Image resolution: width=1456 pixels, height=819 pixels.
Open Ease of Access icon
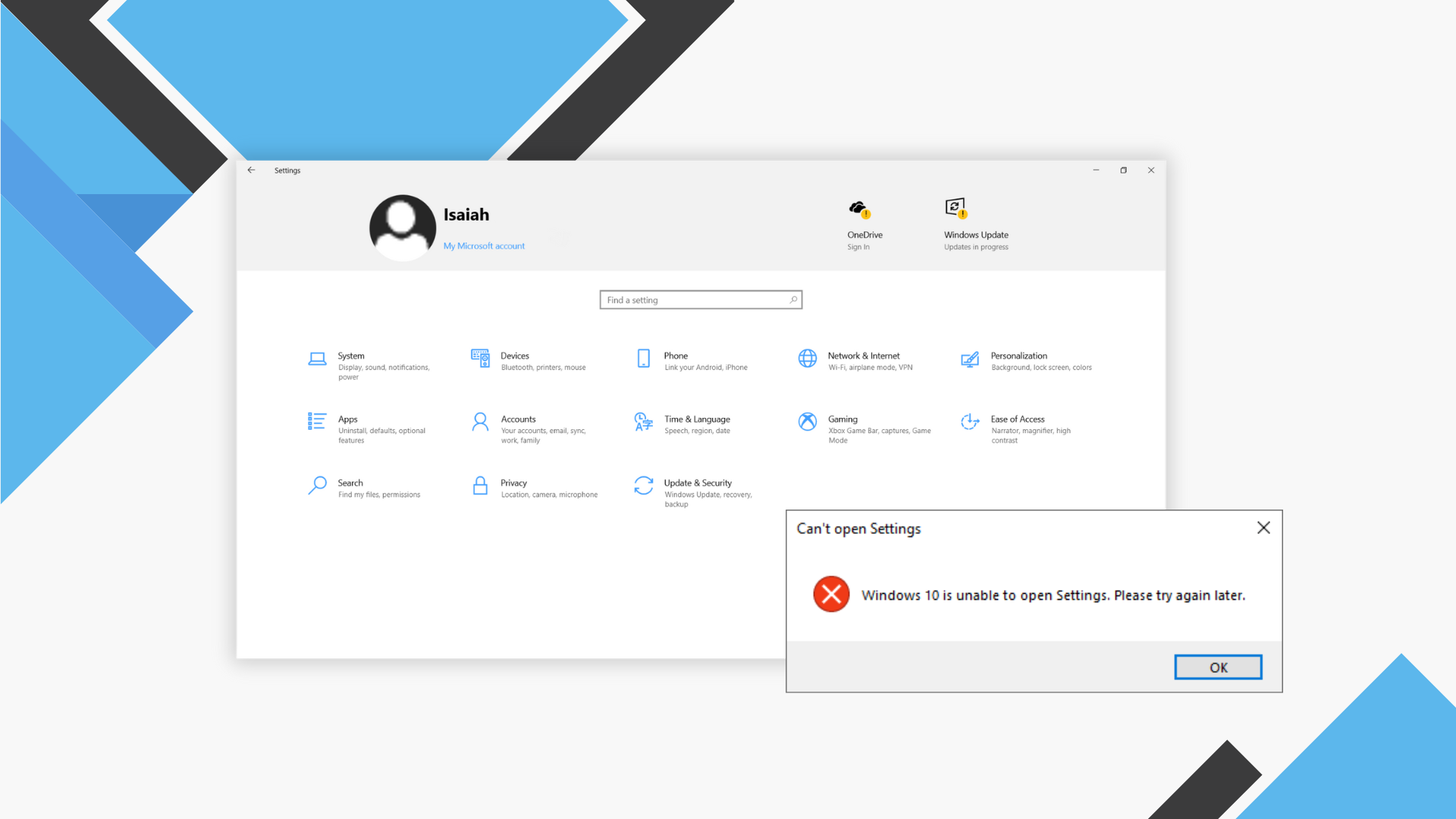click(x=970, y=422)
